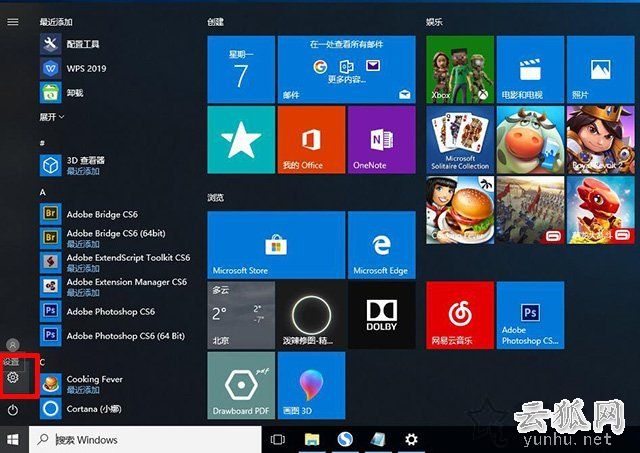Open the 画图 3D tile

[311, 386]
